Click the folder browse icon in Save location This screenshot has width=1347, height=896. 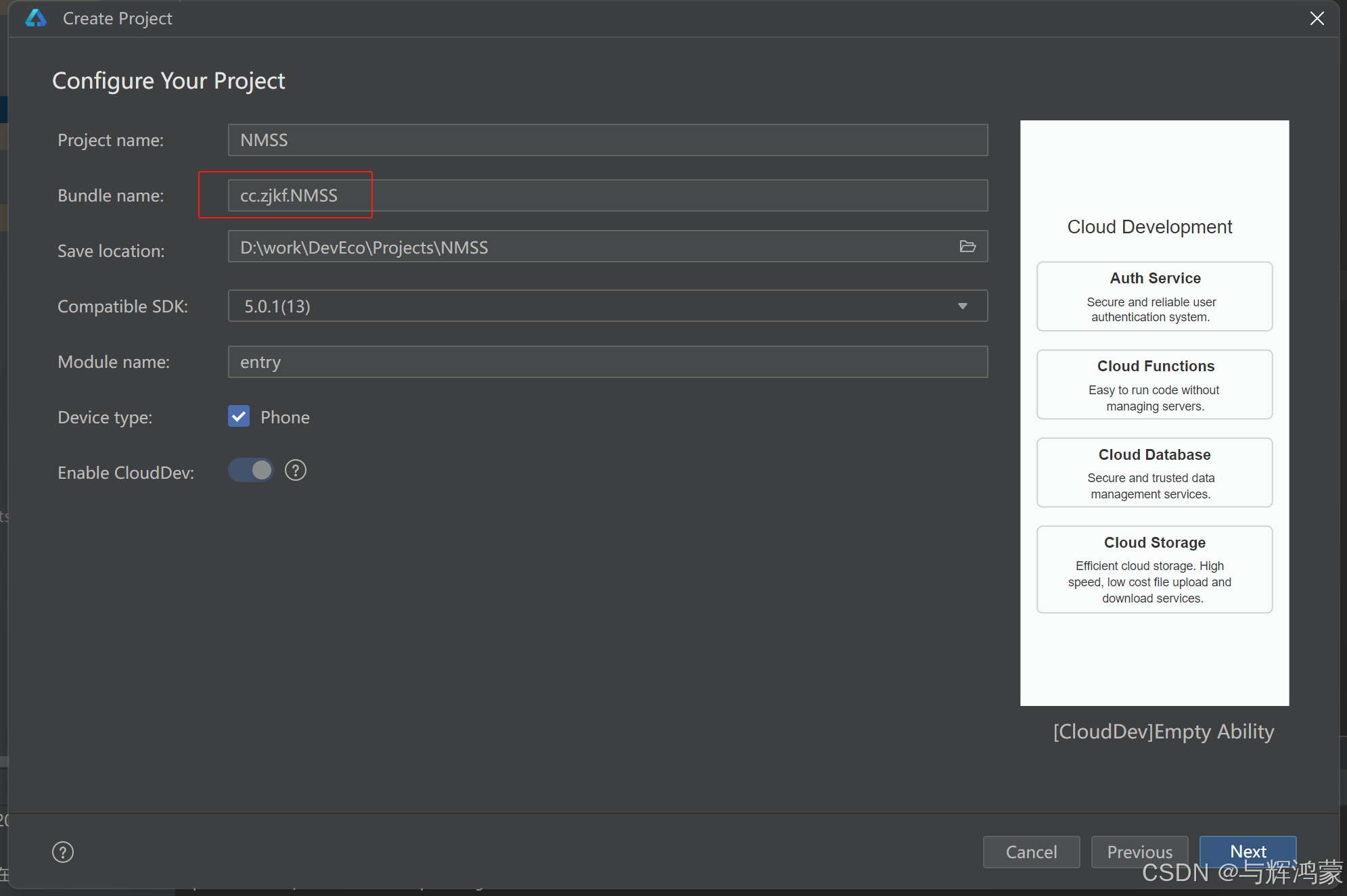[x=967, y=247]
